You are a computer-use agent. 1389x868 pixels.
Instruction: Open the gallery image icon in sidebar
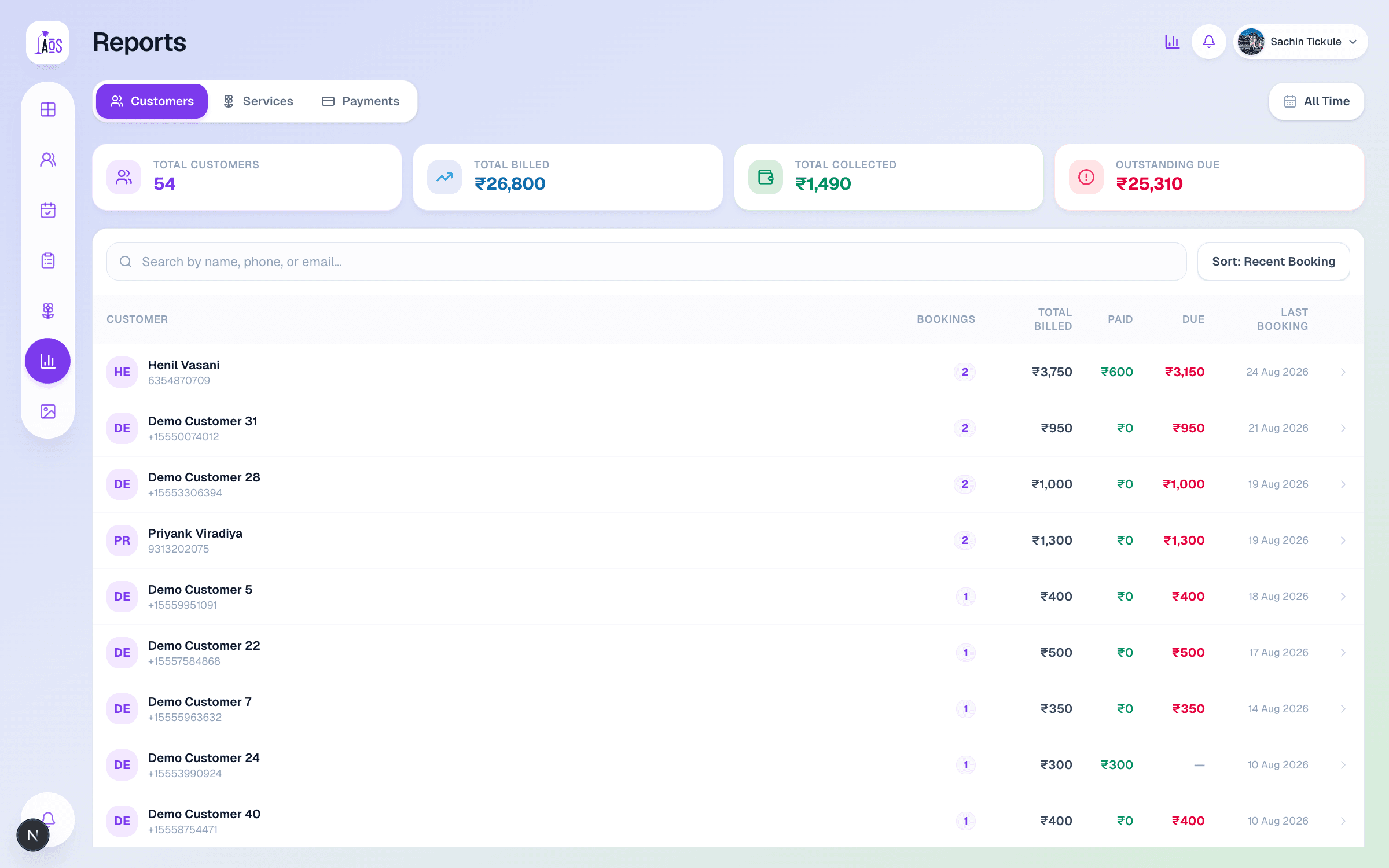[48, 411]
